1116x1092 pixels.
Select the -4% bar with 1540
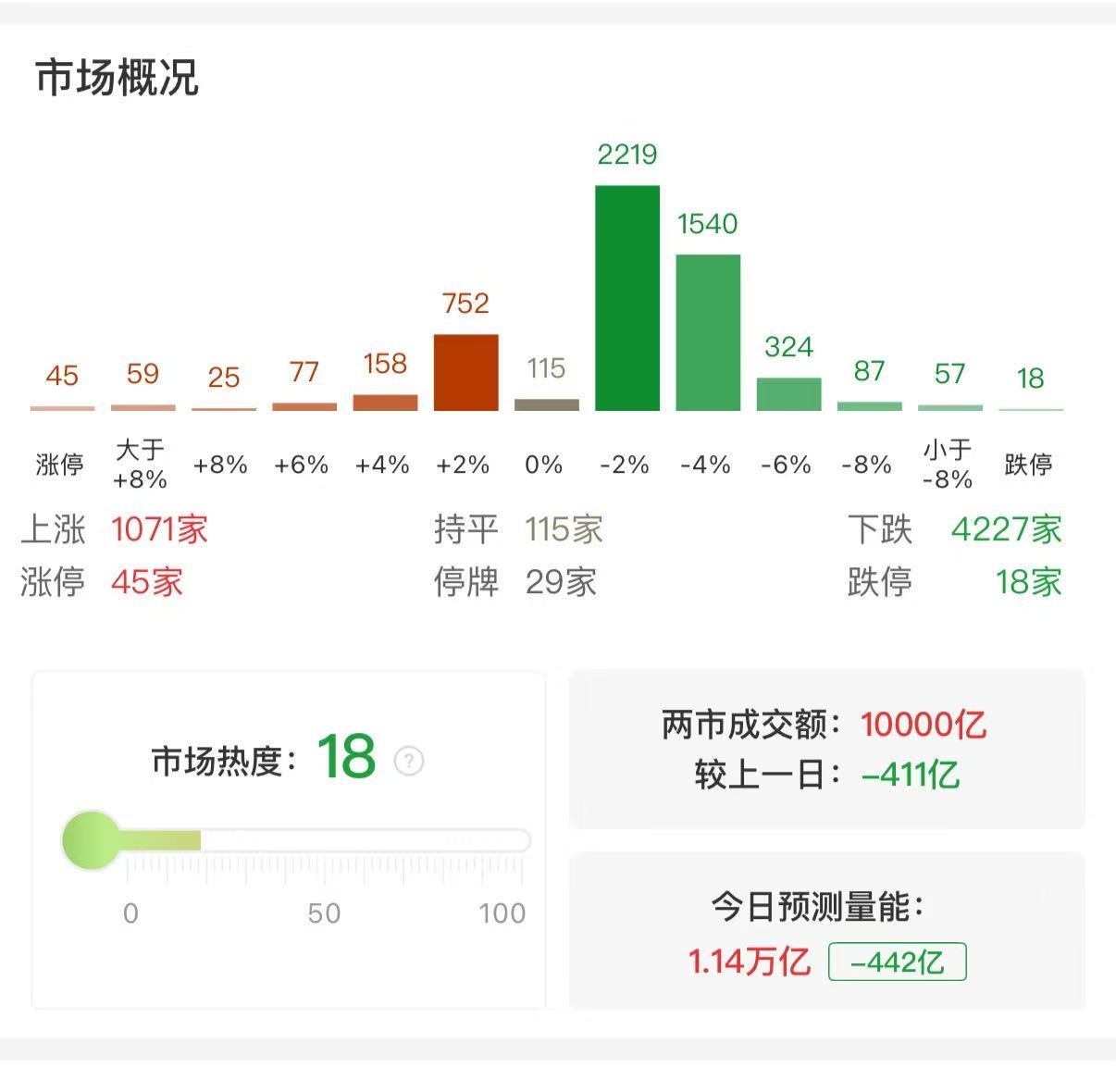[708, 332]
